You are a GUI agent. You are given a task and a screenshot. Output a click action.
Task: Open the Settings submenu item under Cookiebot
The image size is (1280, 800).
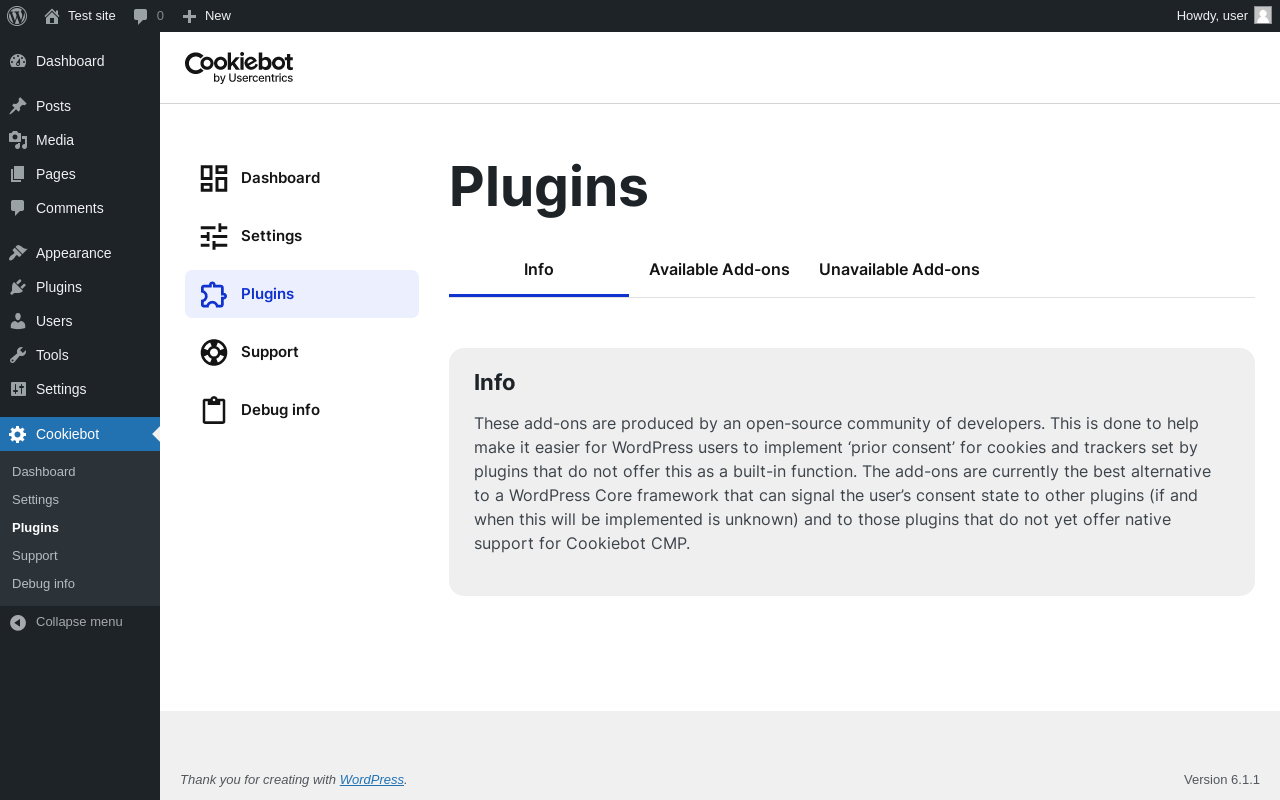[35, 500]
